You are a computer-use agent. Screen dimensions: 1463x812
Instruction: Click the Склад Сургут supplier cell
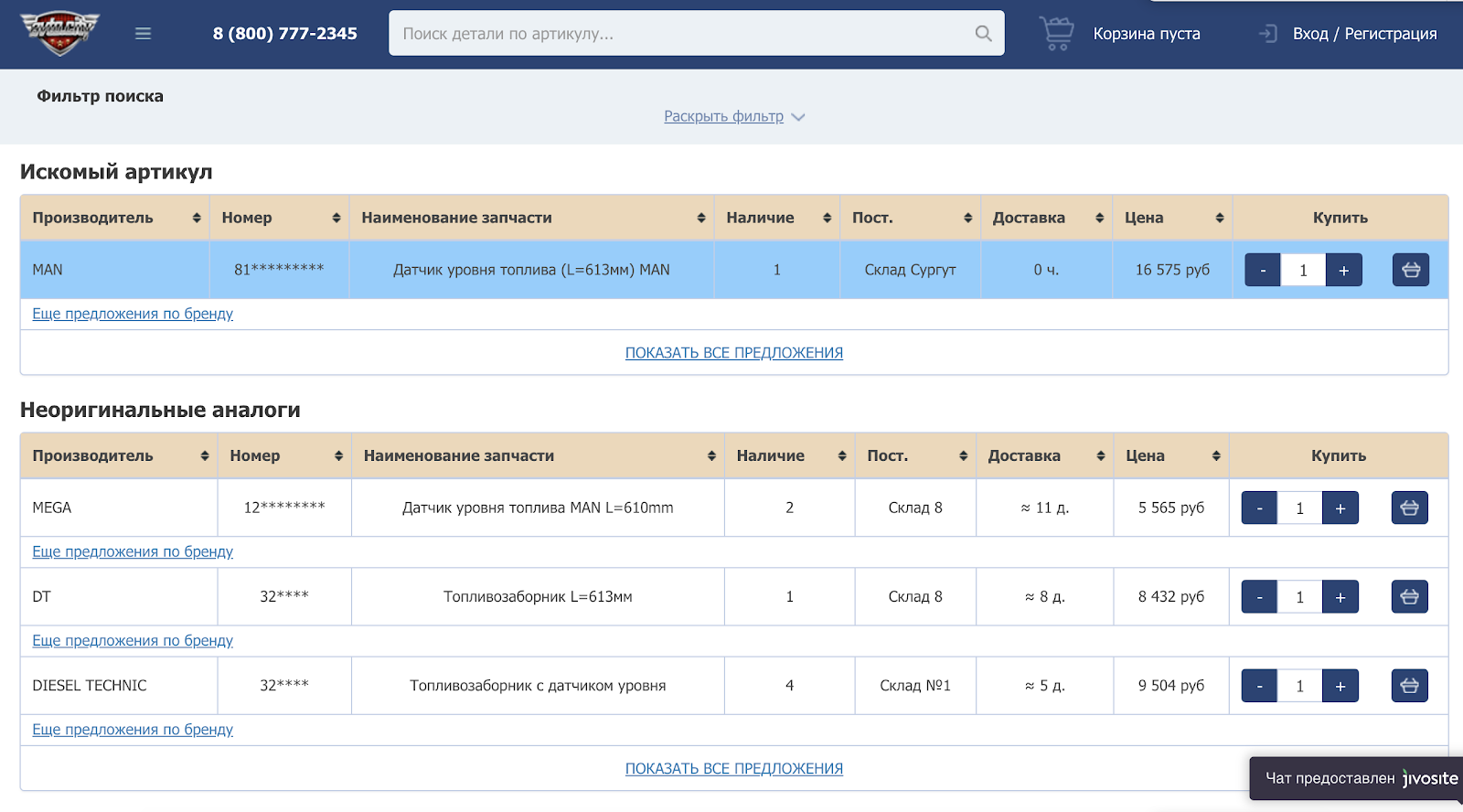click(x=911, y=270)
